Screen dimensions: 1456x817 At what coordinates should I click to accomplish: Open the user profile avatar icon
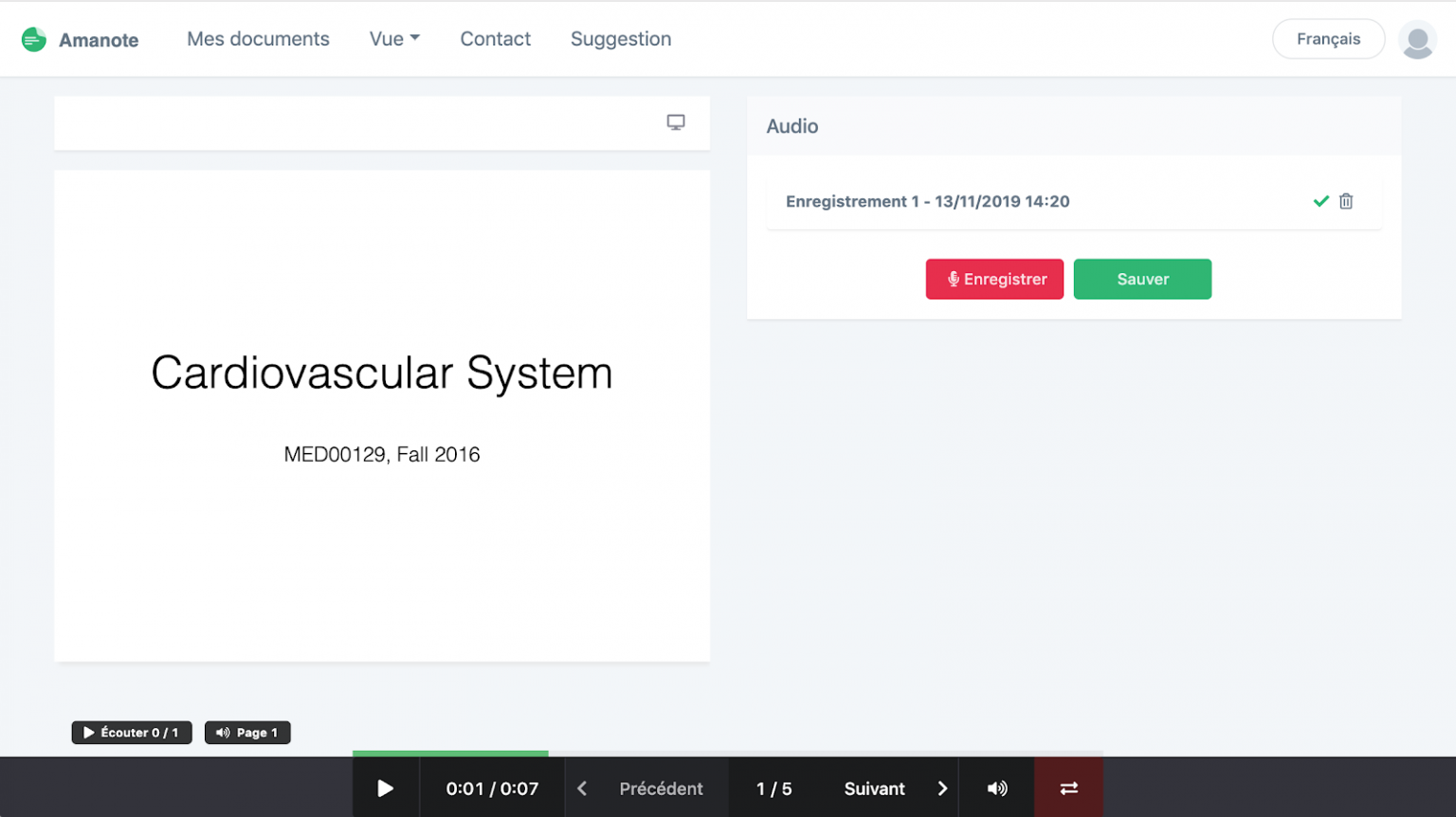point(1417,39)
